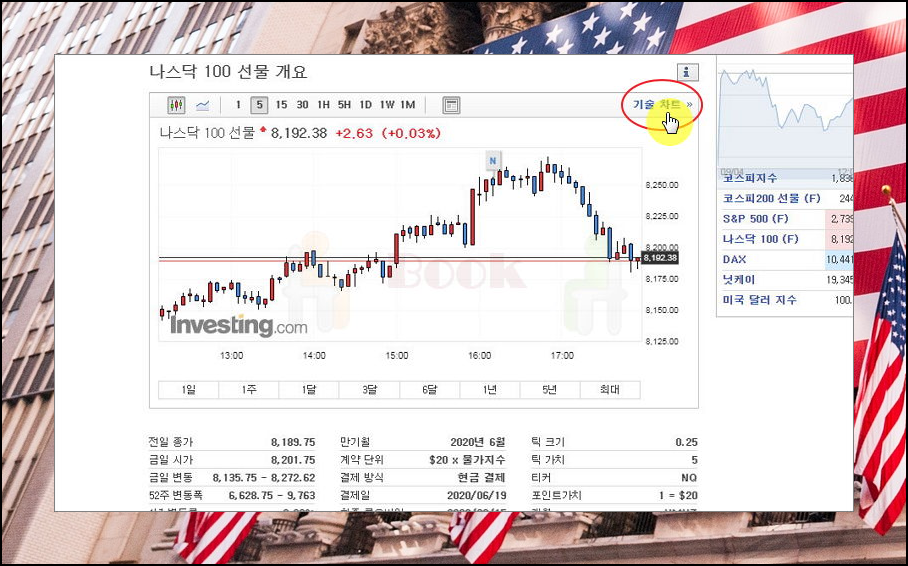Open the news table icon in chart toolbar
This screenshot has width=908, height=566.
[x=451, y=105]
